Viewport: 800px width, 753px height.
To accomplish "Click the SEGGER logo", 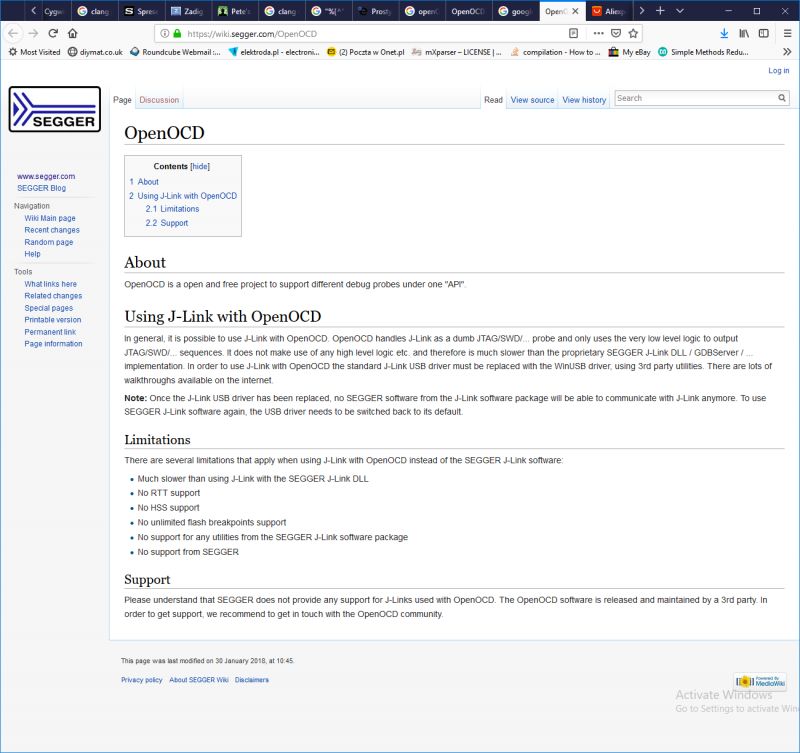I will (55, 109).
